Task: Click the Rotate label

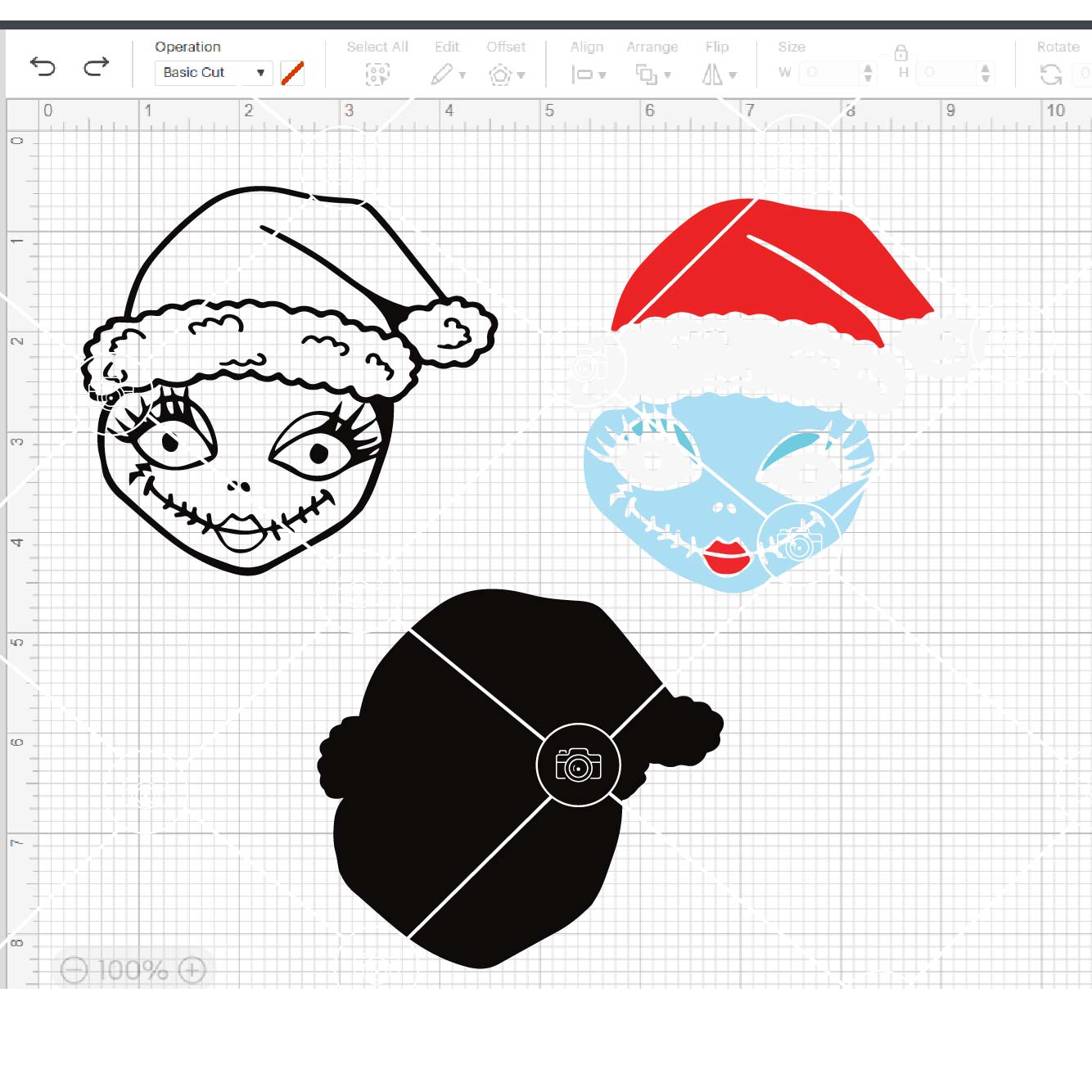Action: click(x=1058, y=47)
